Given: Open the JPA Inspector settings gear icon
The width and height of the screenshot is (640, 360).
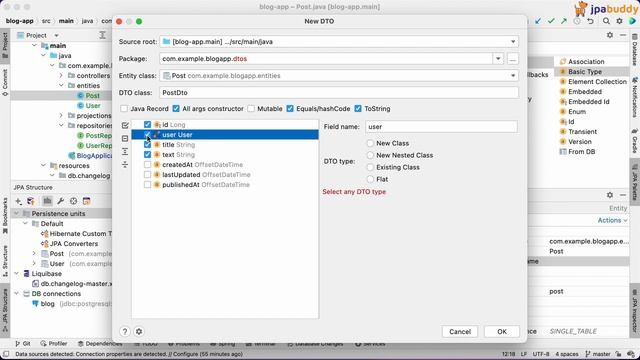Looking at the screenshot, I should point(610,195).
